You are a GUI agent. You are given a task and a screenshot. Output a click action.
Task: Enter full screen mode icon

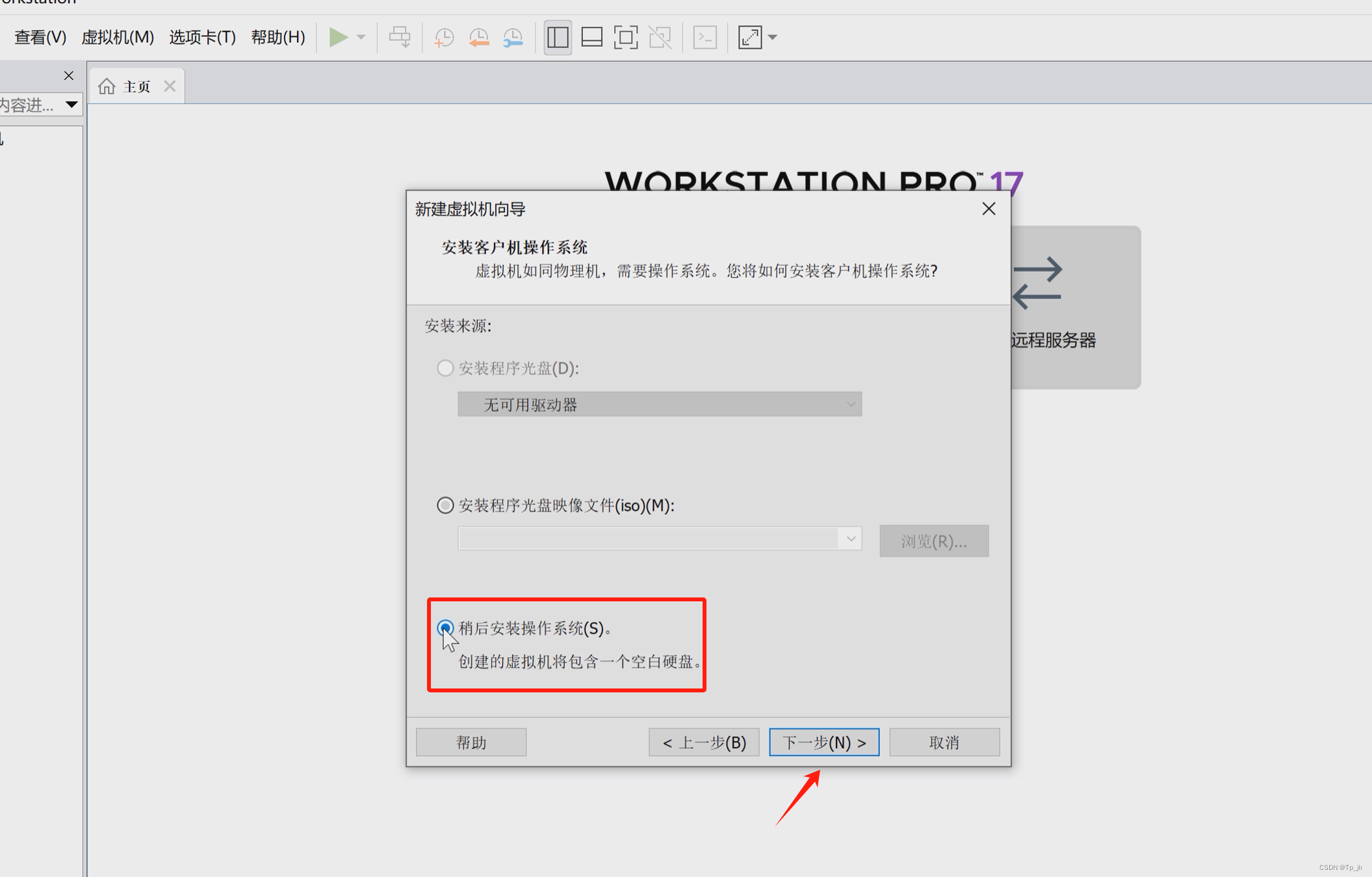tap(626, 37)
